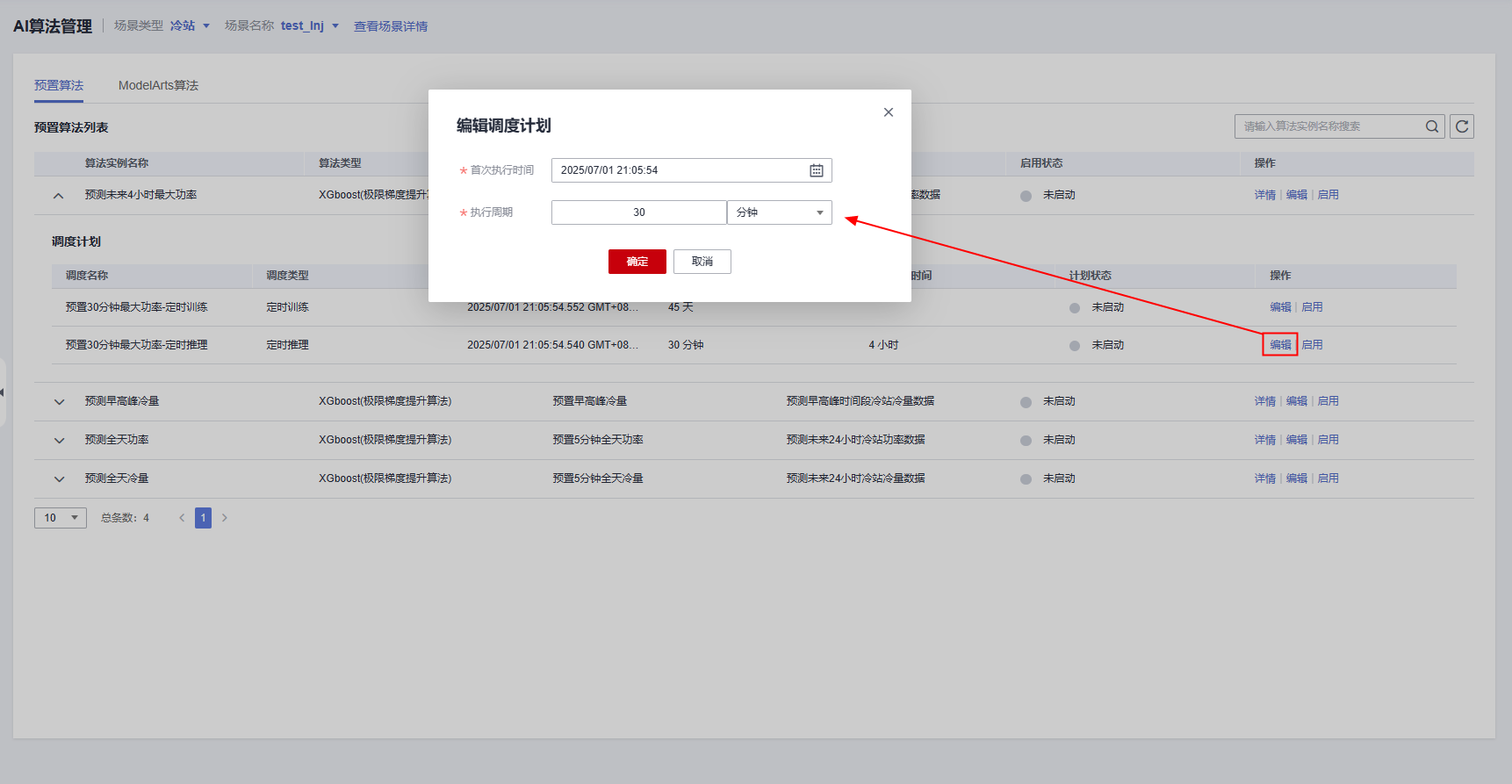Open the page size 10 dropdown
Viewport: 1512px width, 784px height.
click(x=61, y=518)
